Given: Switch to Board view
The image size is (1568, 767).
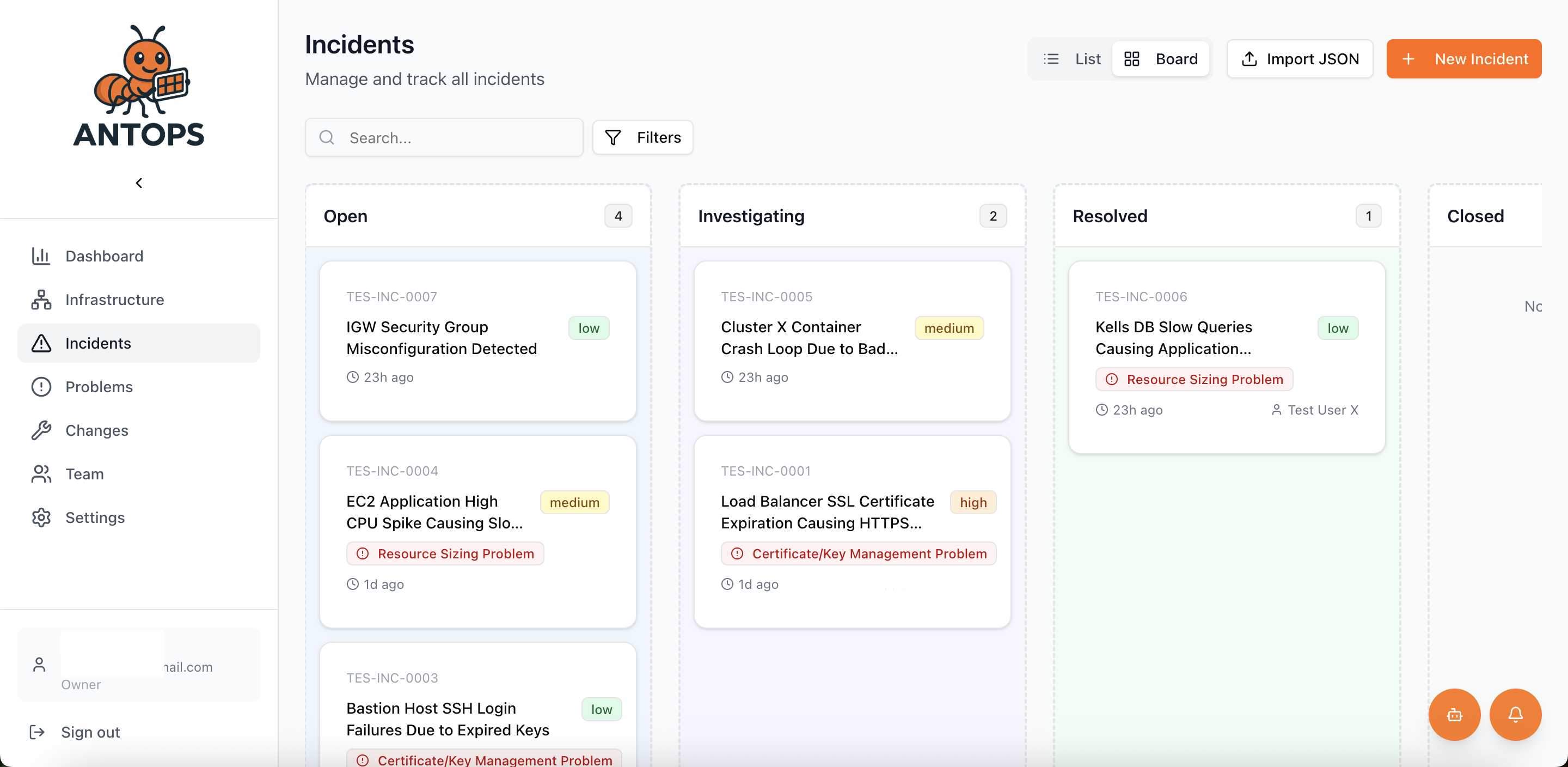Looking at the screenshot, I should [1161, 59].
